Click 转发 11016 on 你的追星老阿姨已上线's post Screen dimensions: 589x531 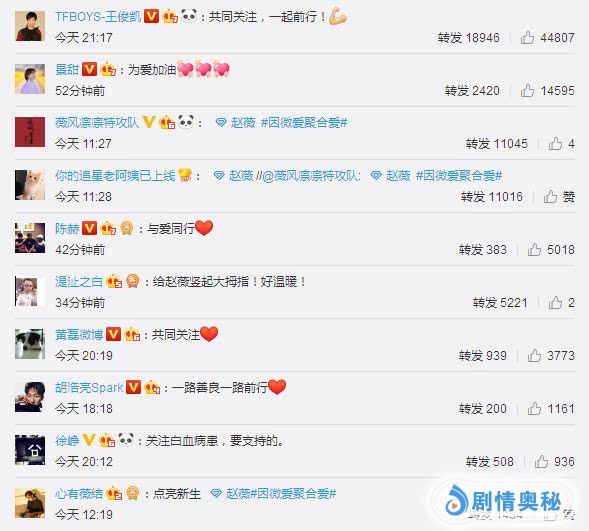pyautogui.click(x=492, y=196)
